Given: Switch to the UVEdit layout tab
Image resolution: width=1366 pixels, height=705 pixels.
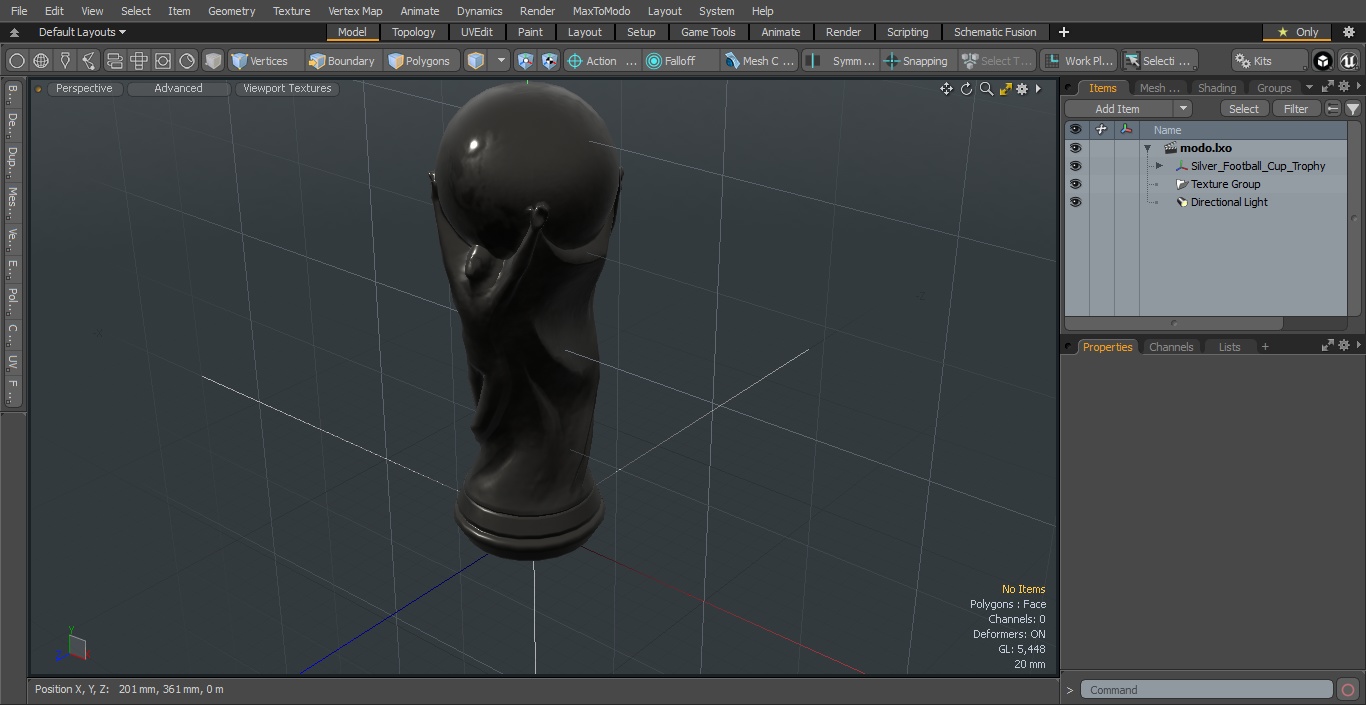Looking at the screenshot, I should (x=477, y=32).
